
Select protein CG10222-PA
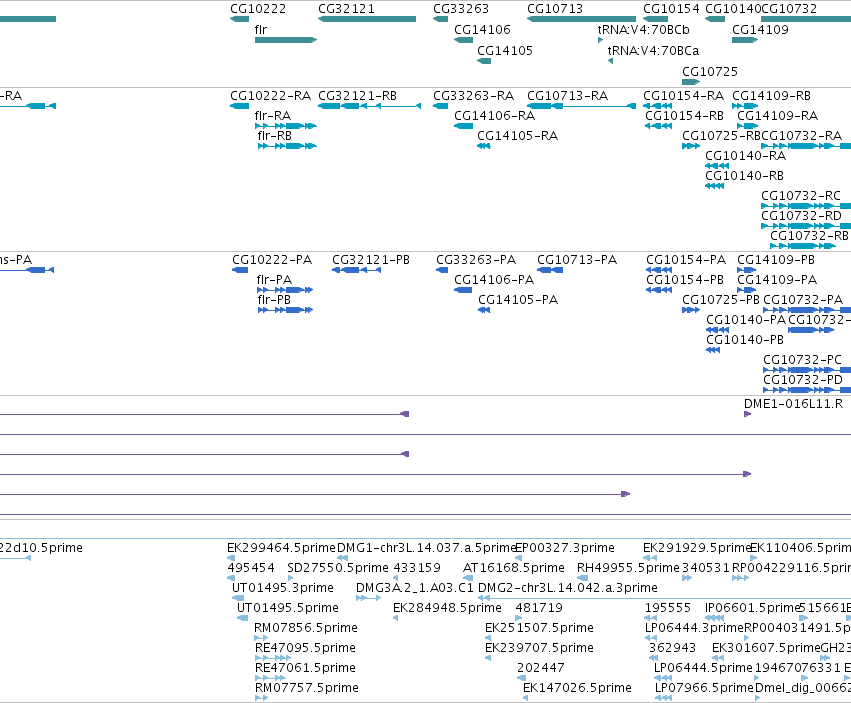(x=240, y=270)
